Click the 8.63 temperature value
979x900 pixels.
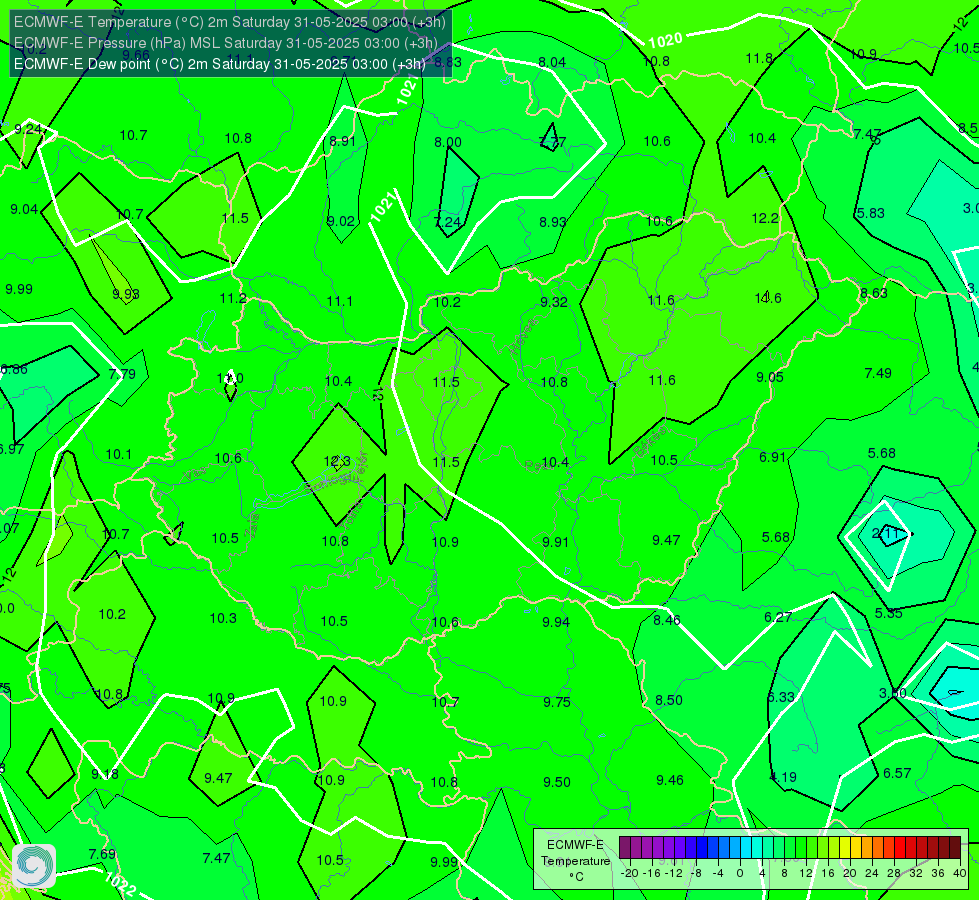[x=873, y=293]
